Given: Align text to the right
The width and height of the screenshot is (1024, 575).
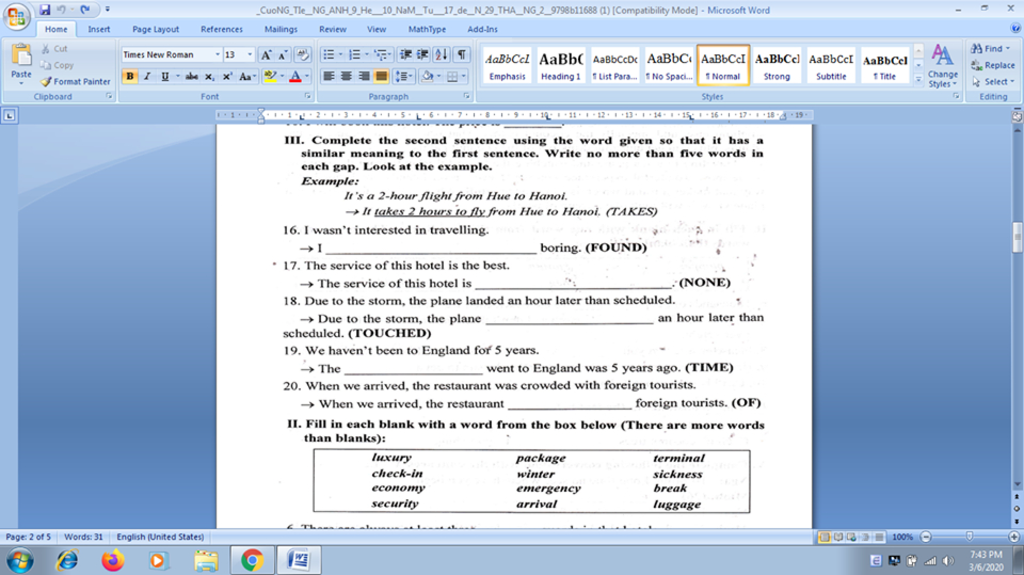Looking at the screenshot, I should coord(364,76).
